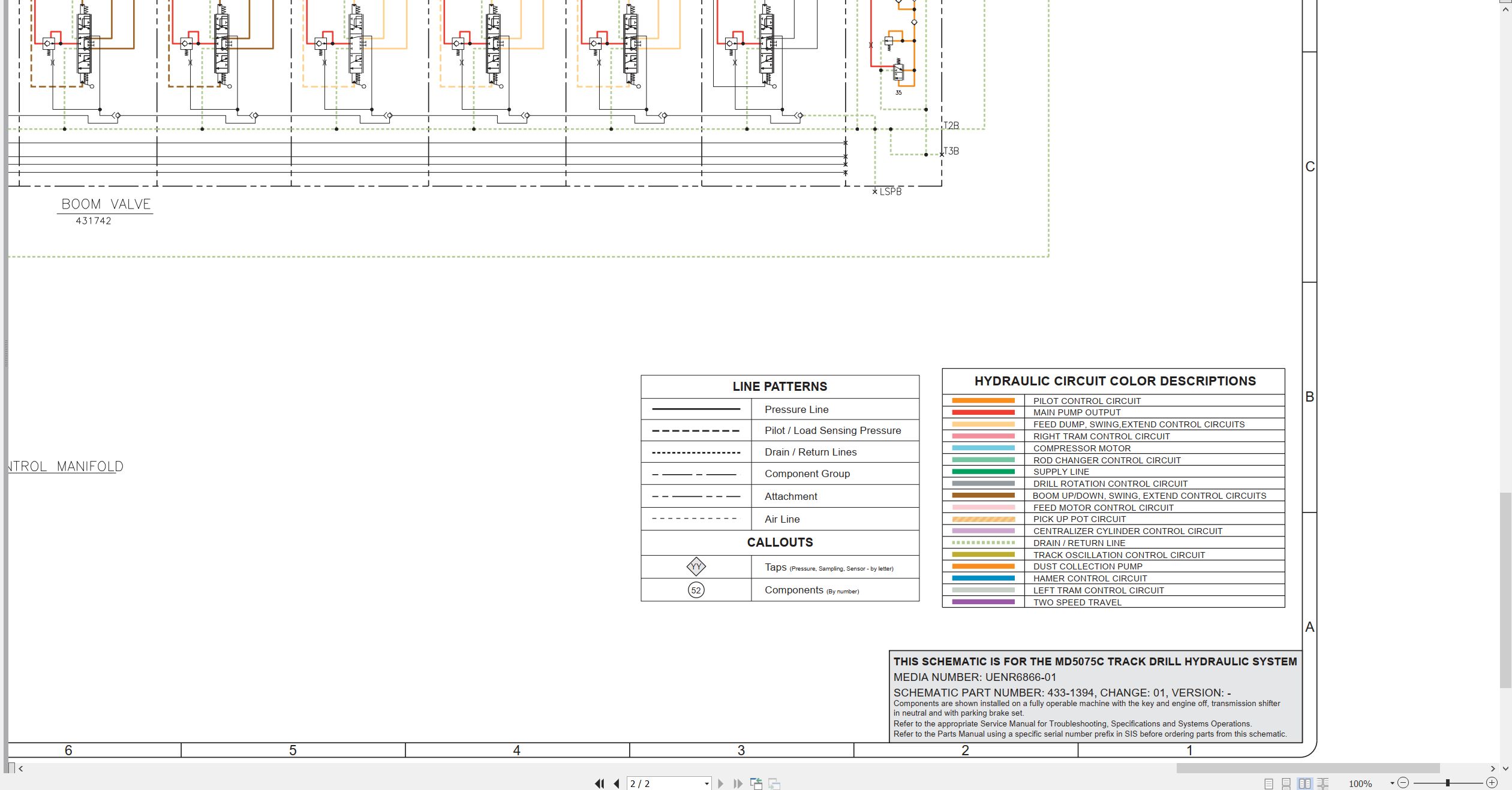Click the horizontal scroll left arrow
This screenshot has width=1512, height=790.
pyautogui.click(x=21, y=768)
